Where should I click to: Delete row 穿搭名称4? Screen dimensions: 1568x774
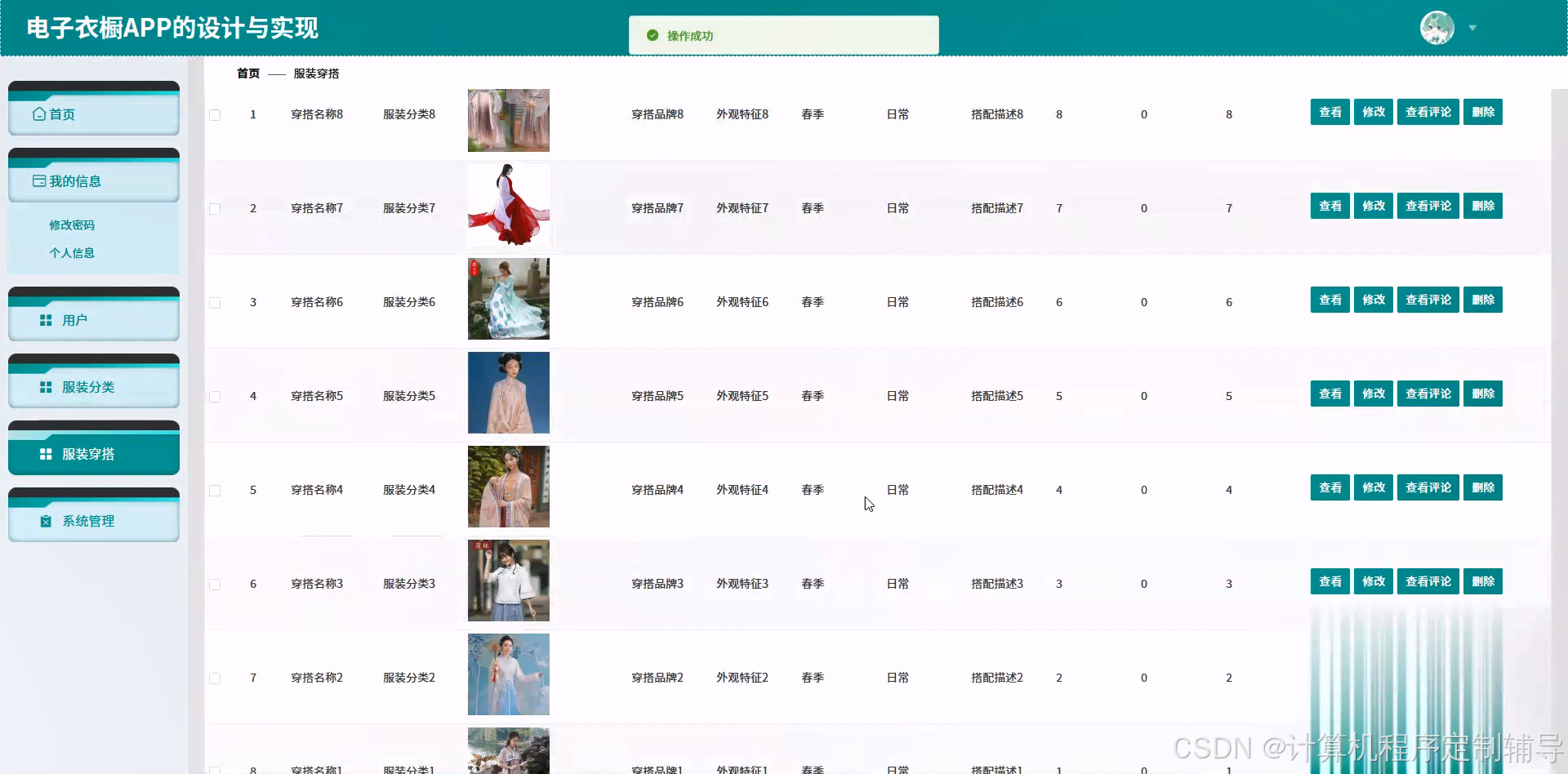point(1483,487)
